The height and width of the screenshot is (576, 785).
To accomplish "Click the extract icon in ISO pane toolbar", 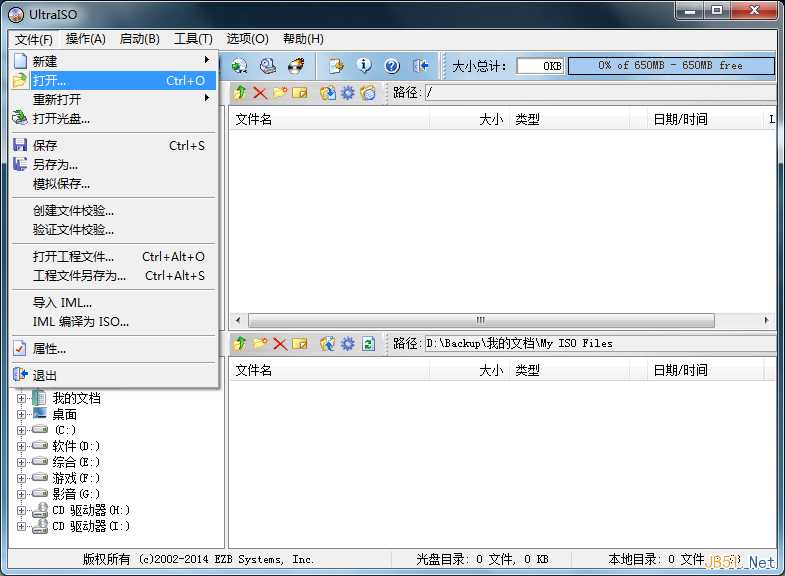I will click(328, 93).
